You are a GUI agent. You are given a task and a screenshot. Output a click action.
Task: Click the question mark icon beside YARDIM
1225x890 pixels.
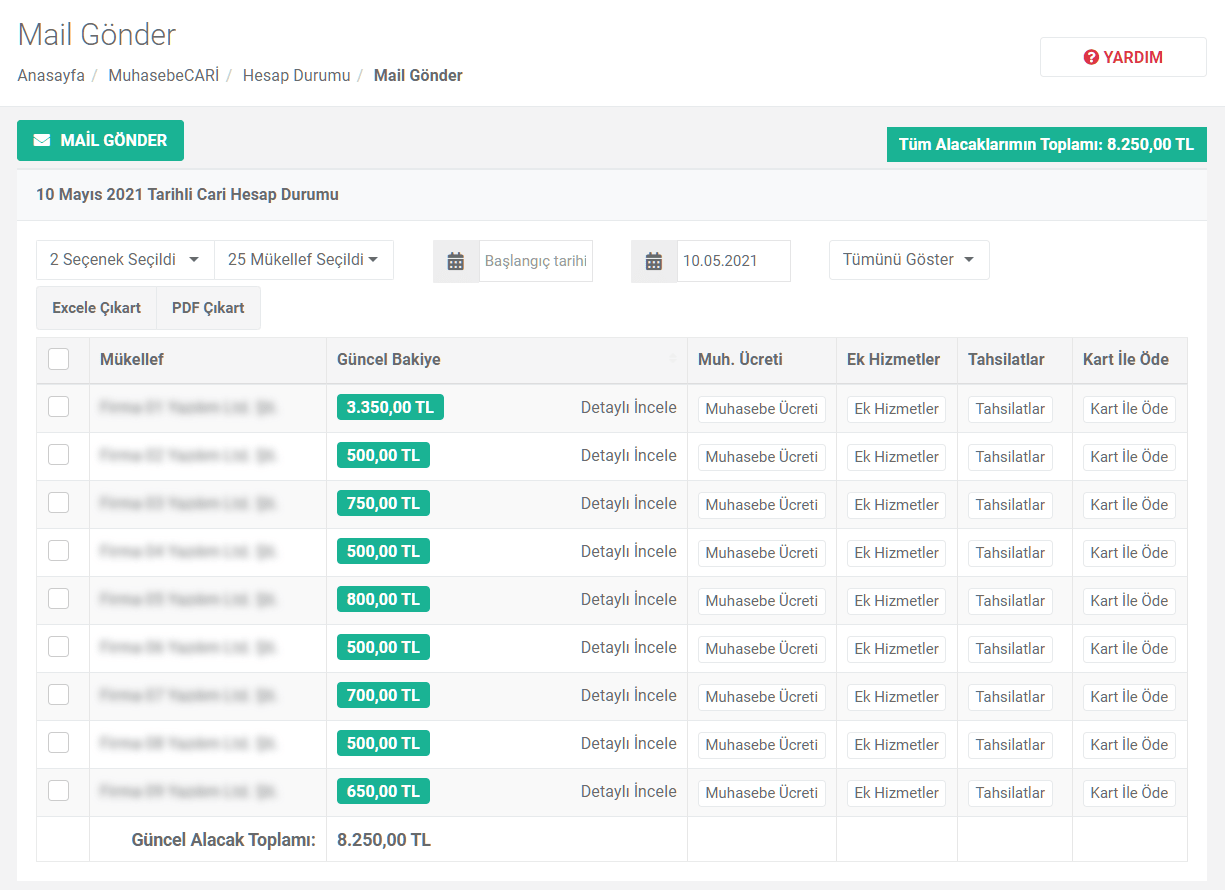click(x=1091, y=58)
